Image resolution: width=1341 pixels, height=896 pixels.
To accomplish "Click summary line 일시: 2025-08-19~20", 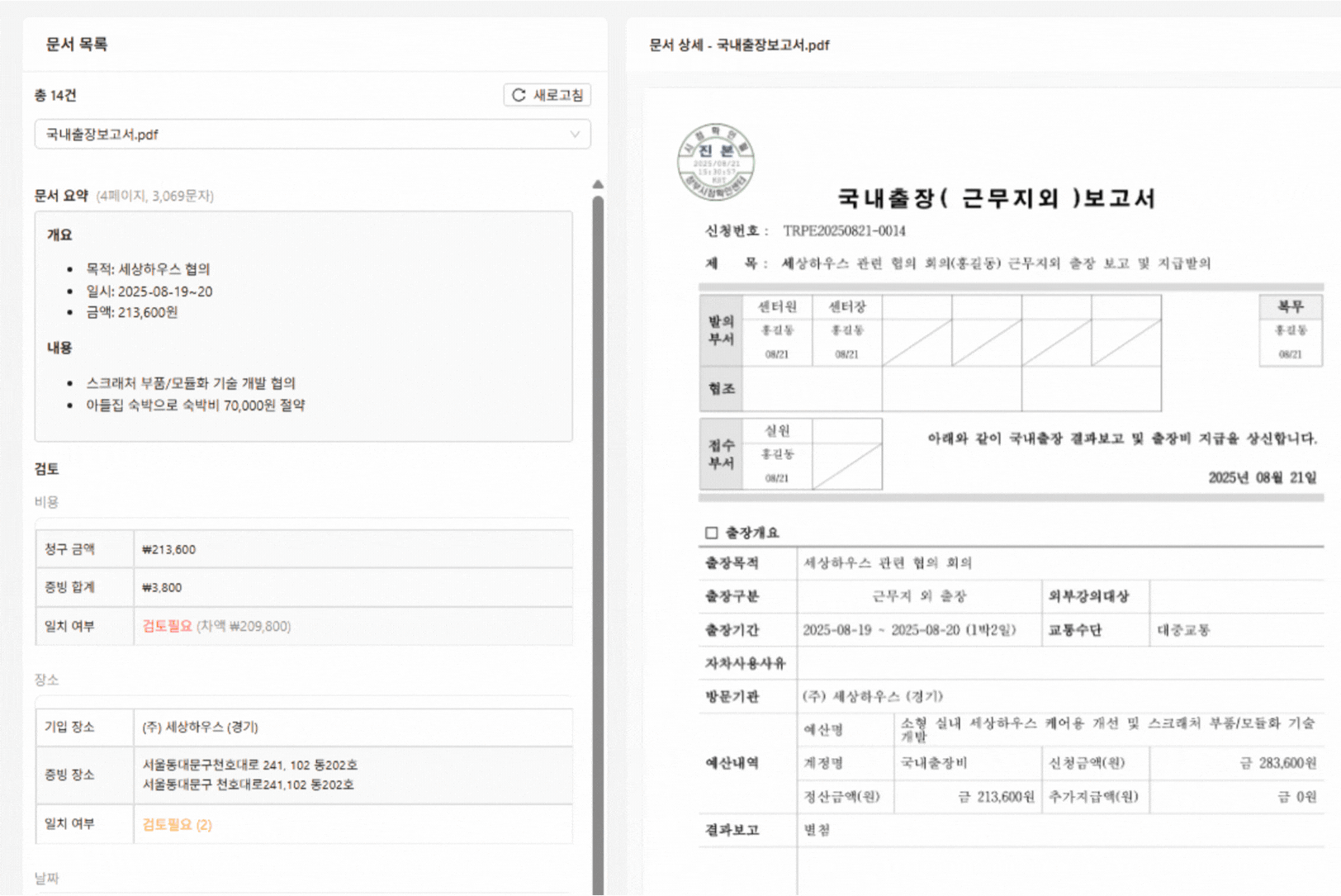I will (x=149, y=292).
